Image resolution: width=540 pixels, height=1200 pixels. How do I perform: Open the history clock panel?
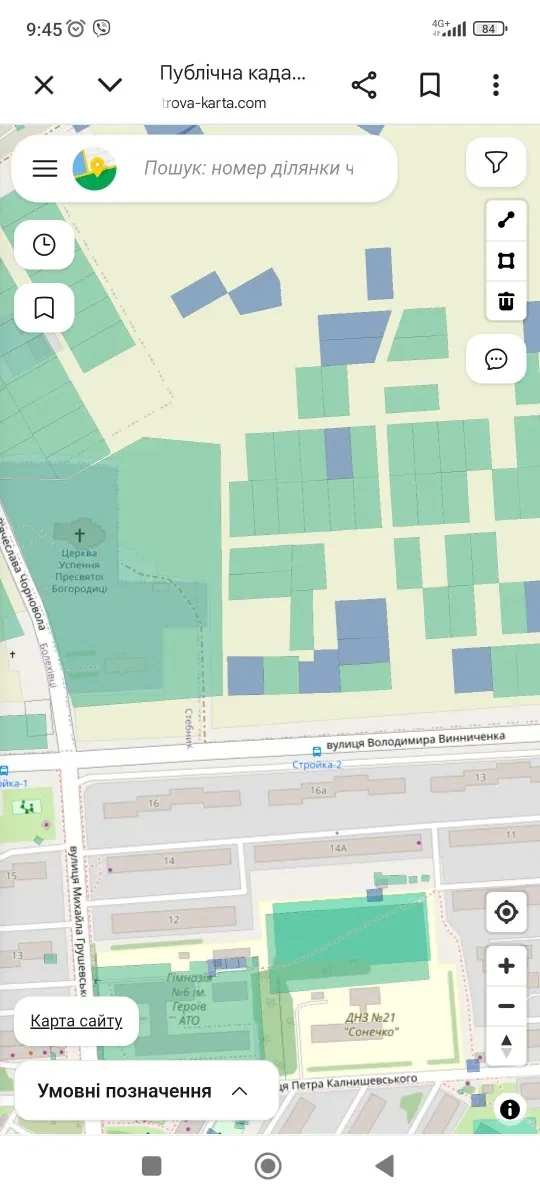pyautogui.click(x=44, y=245)
